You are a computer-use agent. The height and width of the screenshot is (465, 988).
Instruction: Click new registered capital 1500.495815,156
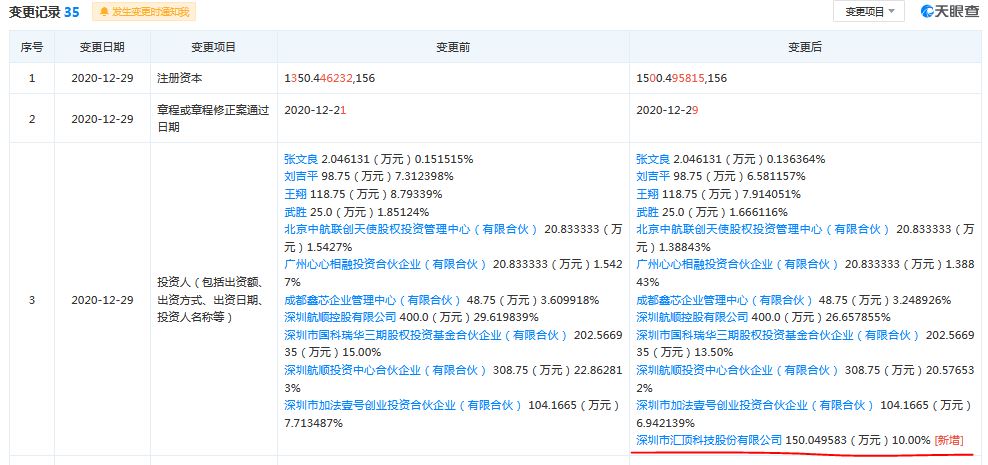(682, 79)
